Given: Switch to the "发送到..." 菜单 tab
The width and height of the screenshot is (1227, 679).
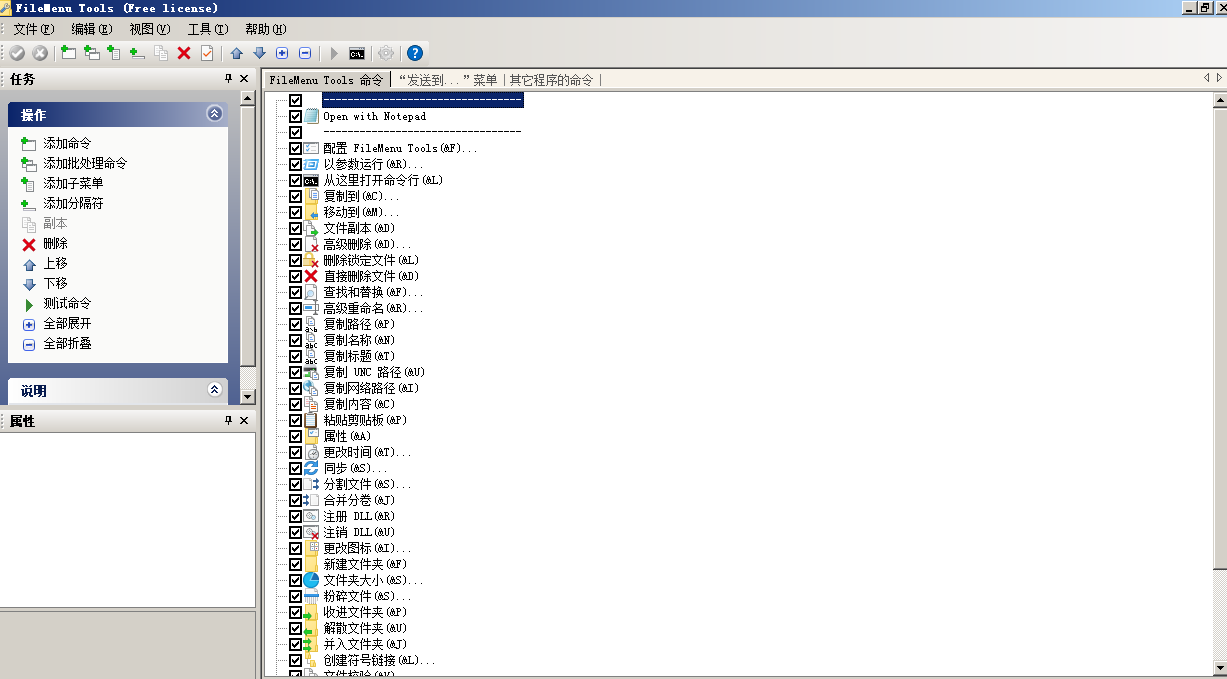Looking at the screenshot, I should (447, 80).
